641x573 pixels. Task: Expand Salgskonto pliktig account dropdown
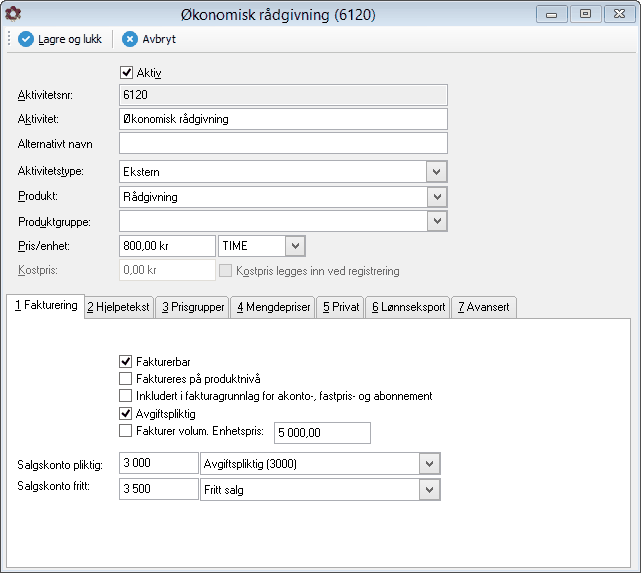429,464
